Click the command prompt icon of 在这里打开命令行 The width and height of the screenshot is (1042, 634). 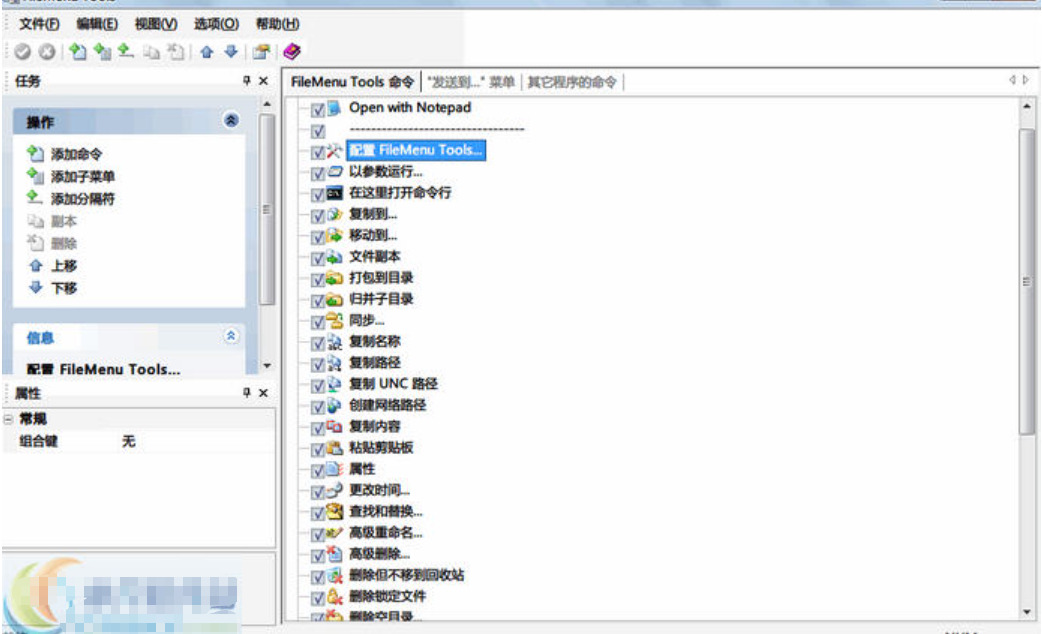coord(334,193)
